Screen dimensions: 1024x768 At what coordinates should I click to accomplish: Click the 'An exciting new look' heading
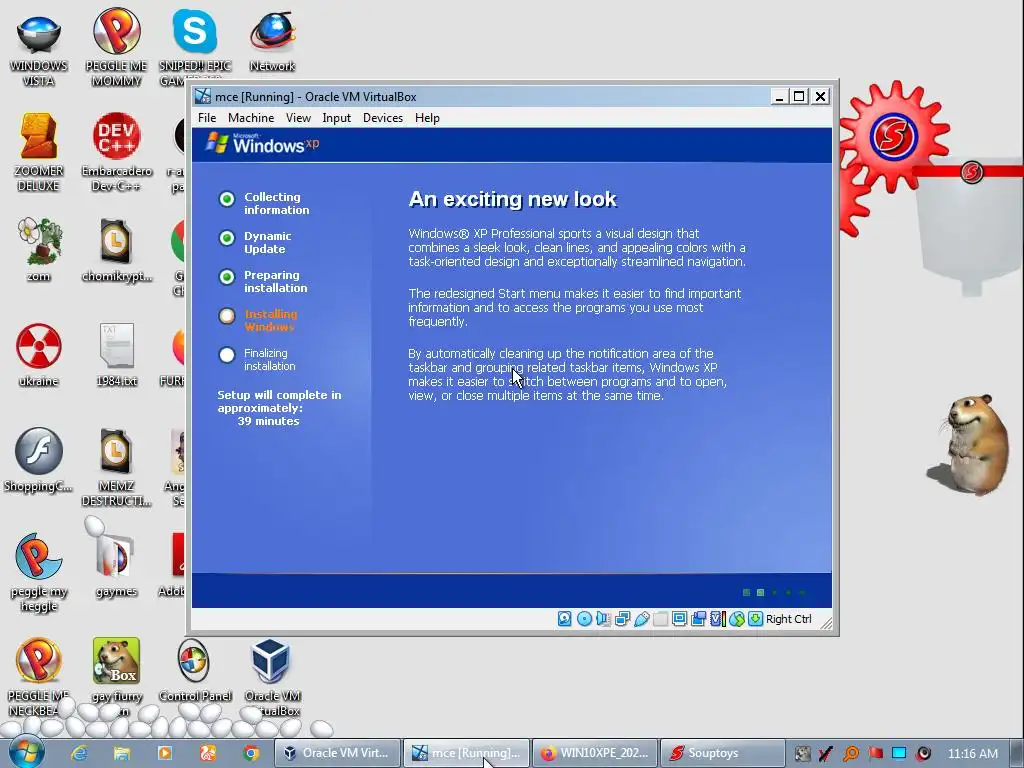(513, 199)
